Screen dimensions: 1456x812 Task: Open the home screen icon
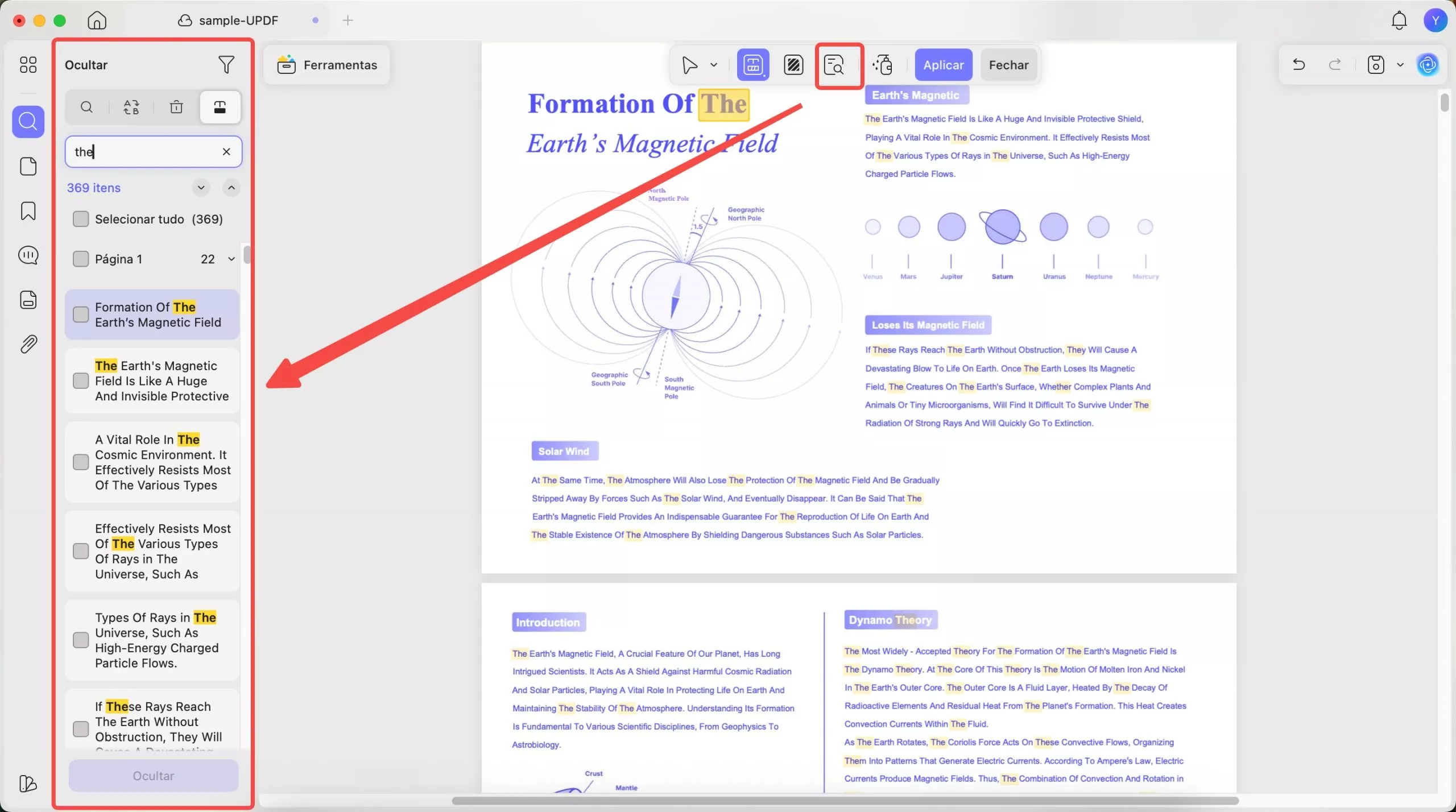pyautogui.click(x=97, y=20)
